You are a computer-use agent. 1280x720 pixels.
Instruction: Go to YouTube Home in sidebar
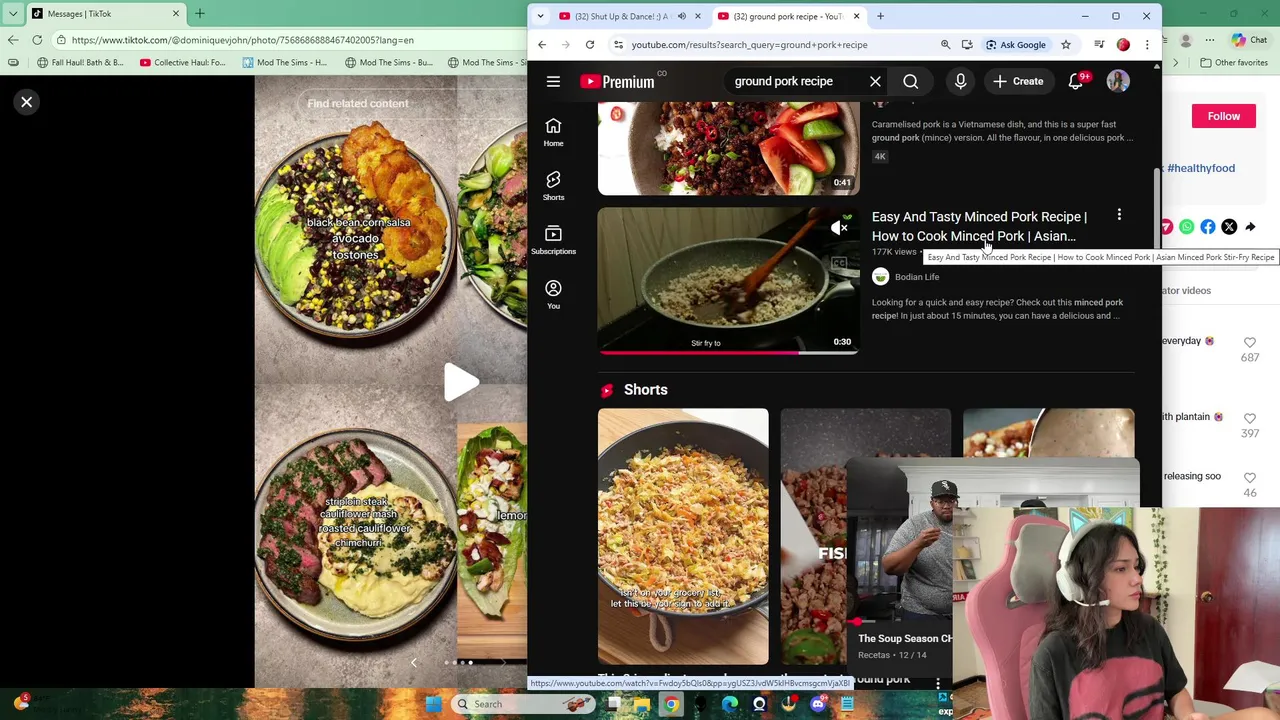coord(553,132)
